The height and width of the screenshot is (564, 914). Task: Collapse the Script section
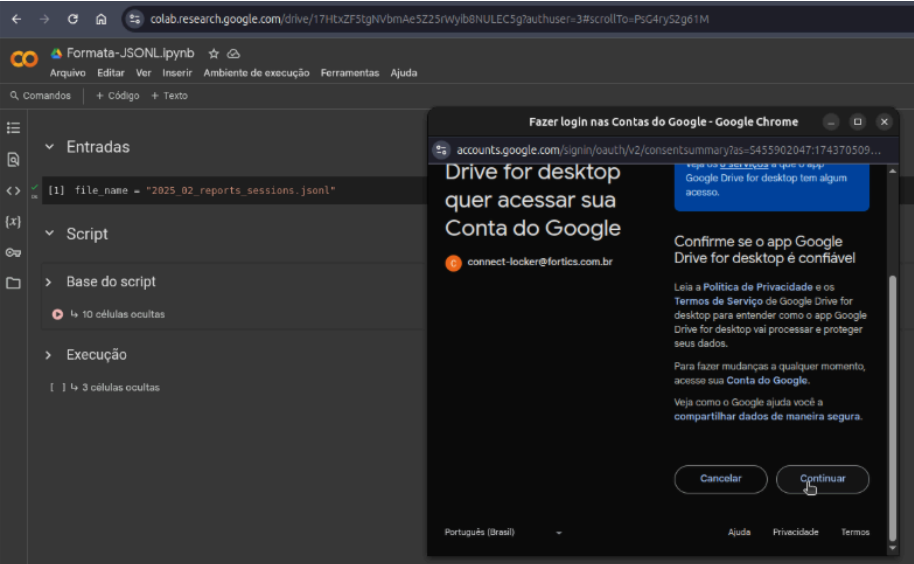point(50,233)
